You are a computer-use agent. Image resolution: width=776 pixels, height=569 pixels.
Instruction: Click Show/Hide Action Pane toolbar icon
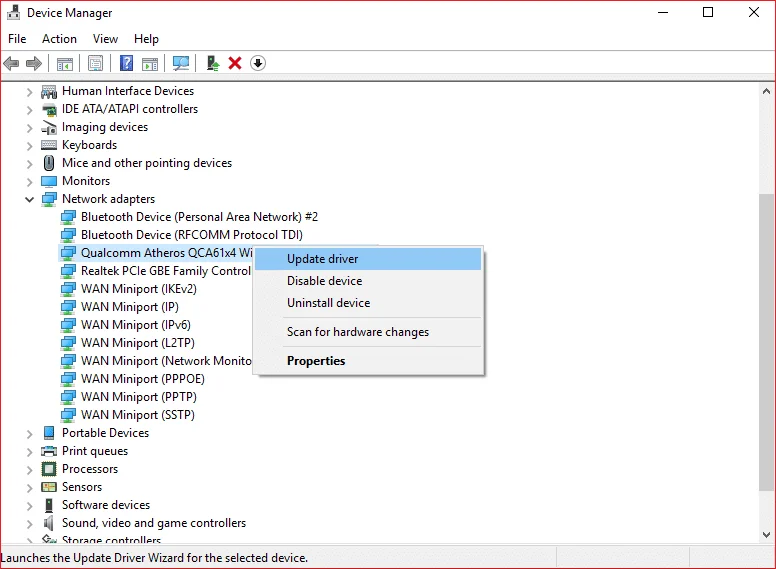point(150,63)
